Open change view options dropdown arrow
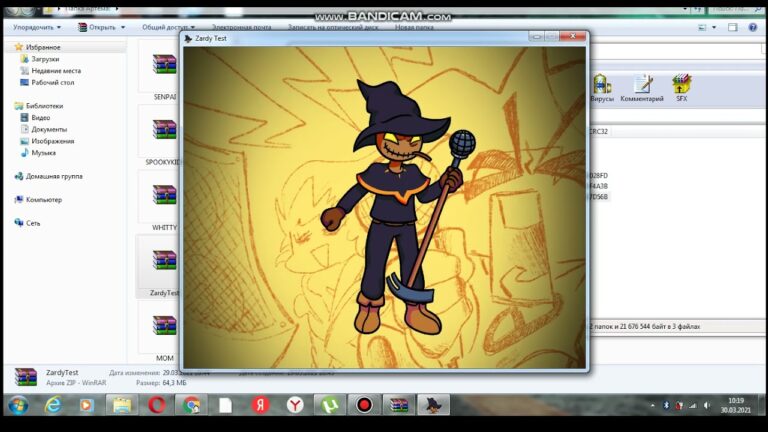The height and width of the screenshot is (432, 768). tap(714, 27)
